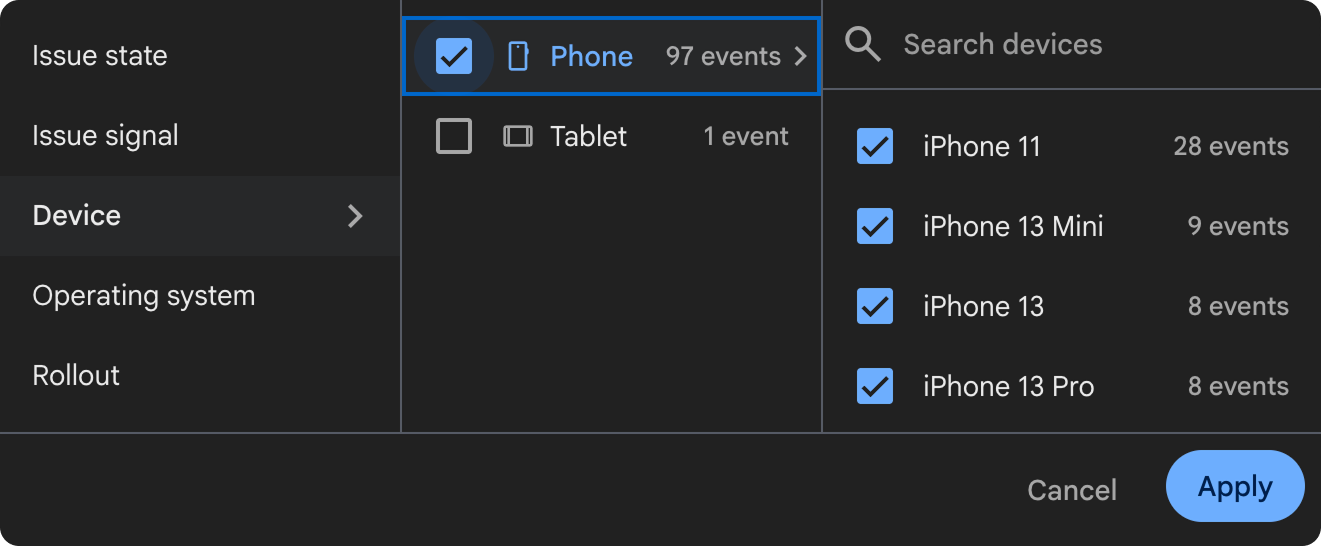Select the Operating system filter

coord(144,296)
